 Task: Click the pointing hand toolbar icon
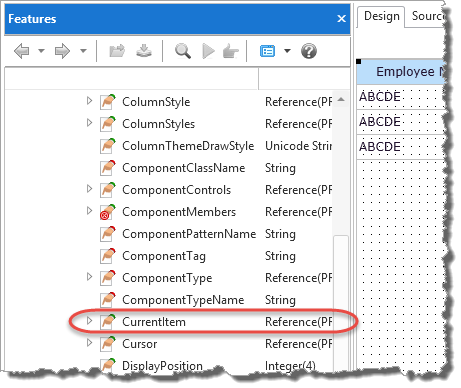(x=231, y=51)
